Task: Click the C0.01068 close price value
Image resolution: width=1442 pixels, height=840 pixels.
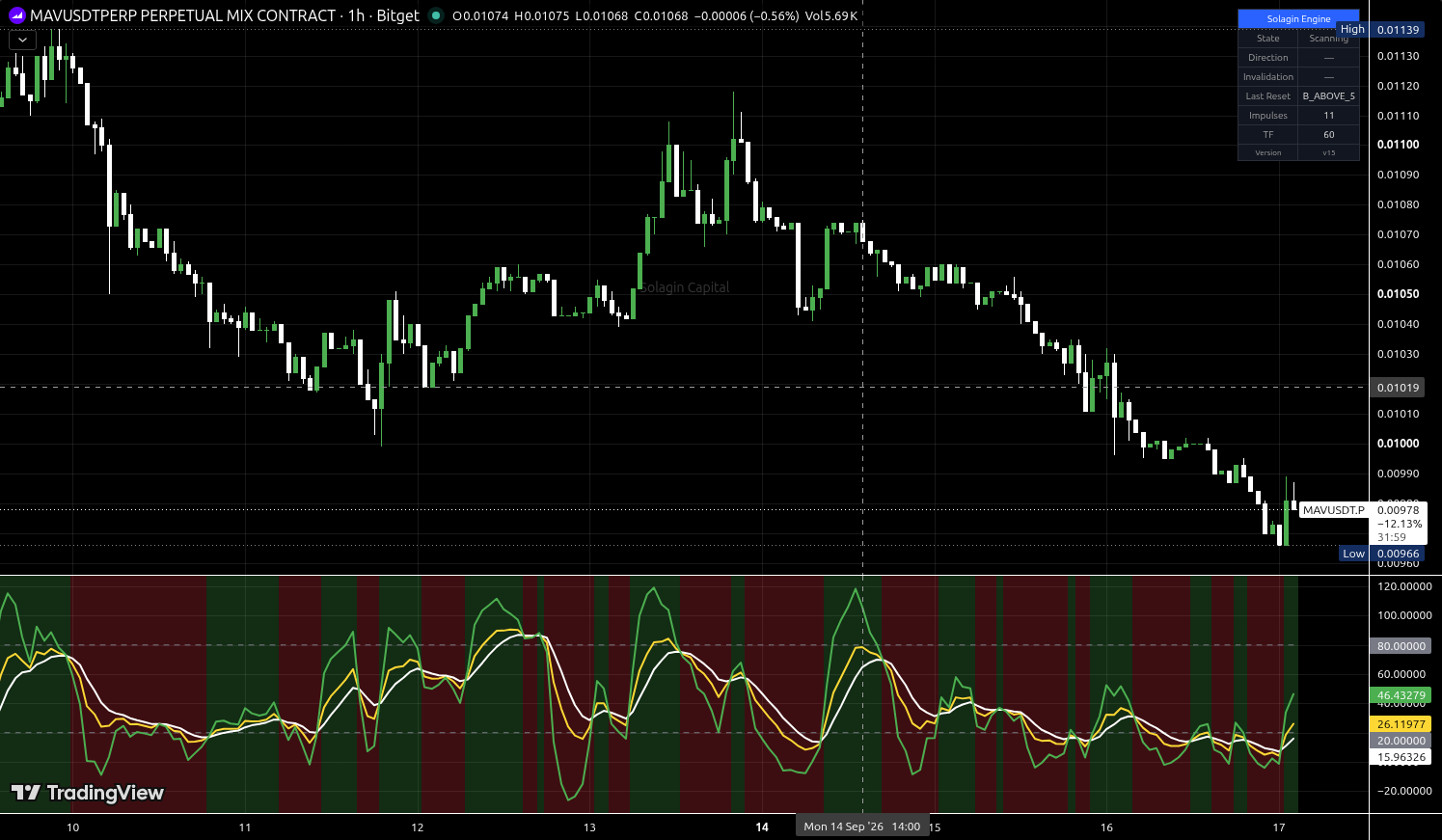Action: tap(661, 15)
